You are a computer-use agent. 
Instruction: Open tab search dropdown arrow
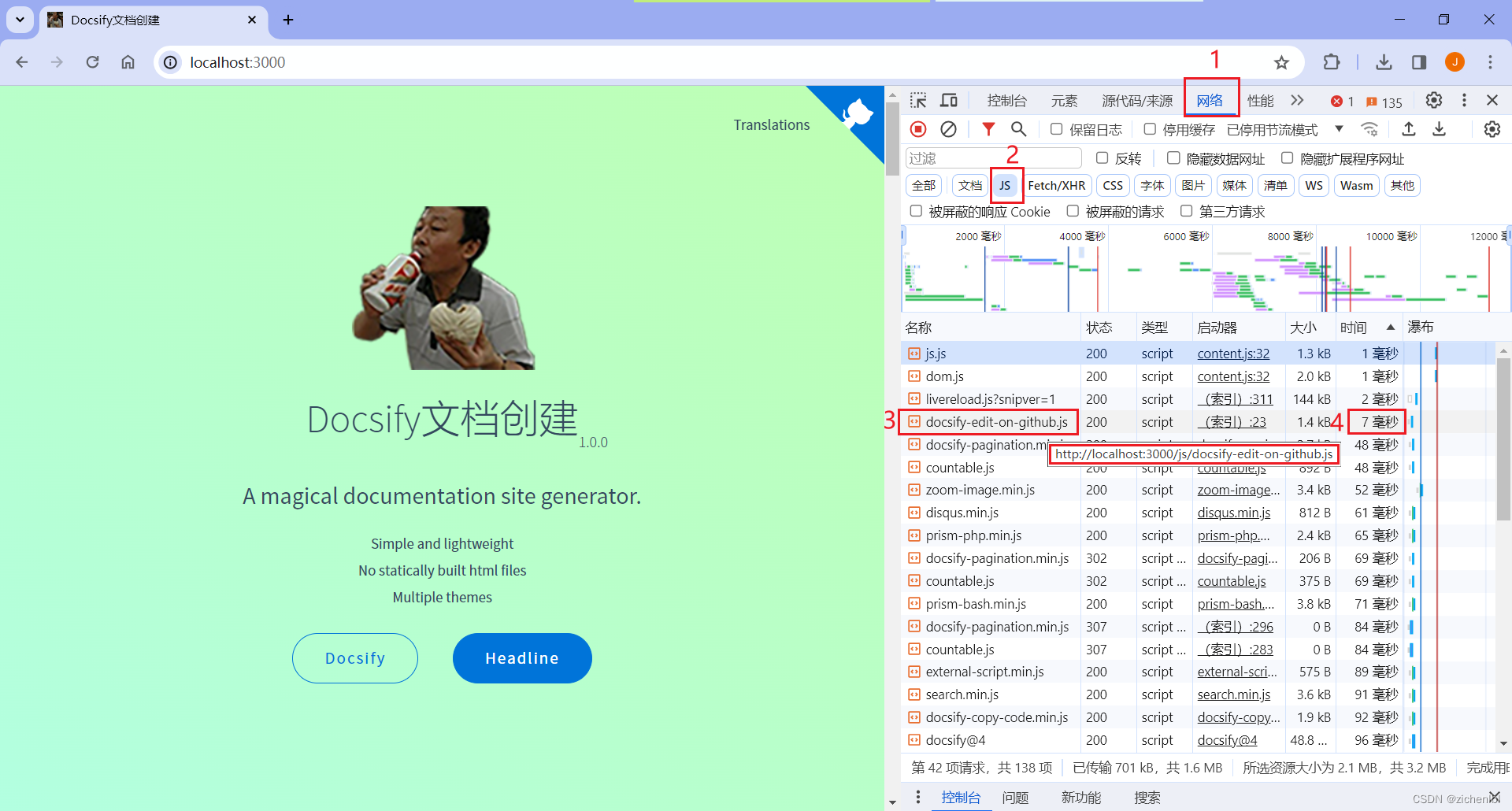[x=20, y=20]
